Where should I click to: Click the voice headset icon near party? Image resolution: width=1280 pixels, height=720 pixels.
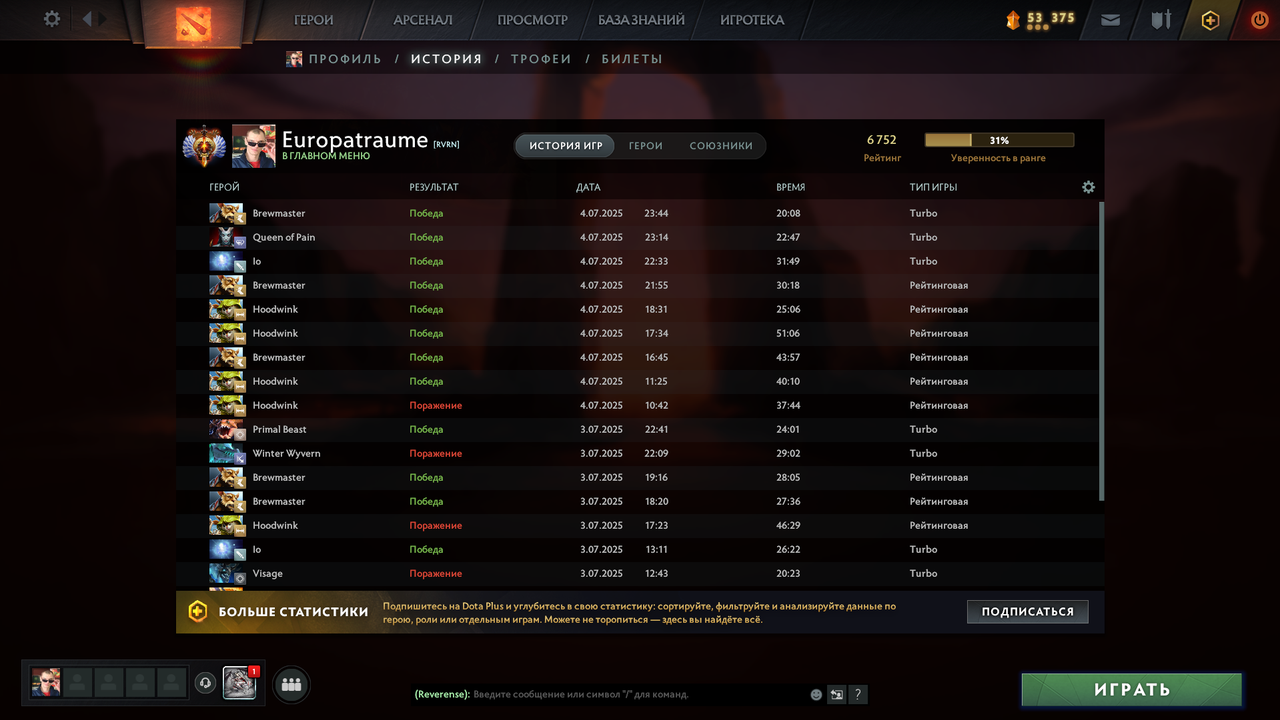[x=205, y=683]
